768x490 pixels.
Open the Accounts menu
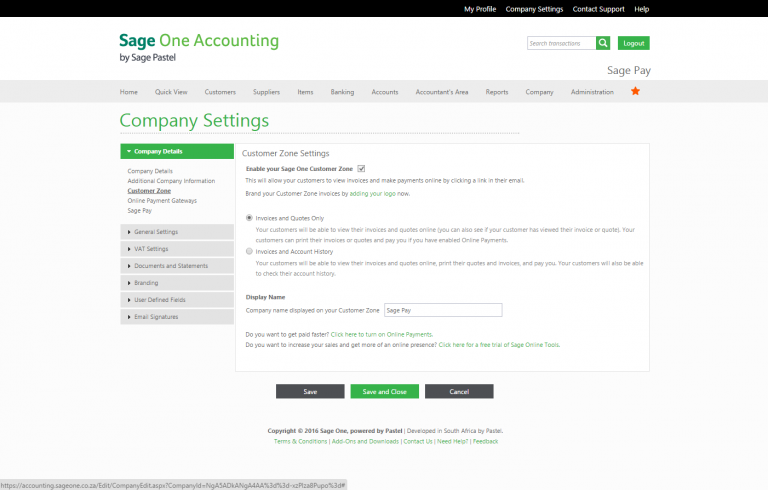point(385,92)
